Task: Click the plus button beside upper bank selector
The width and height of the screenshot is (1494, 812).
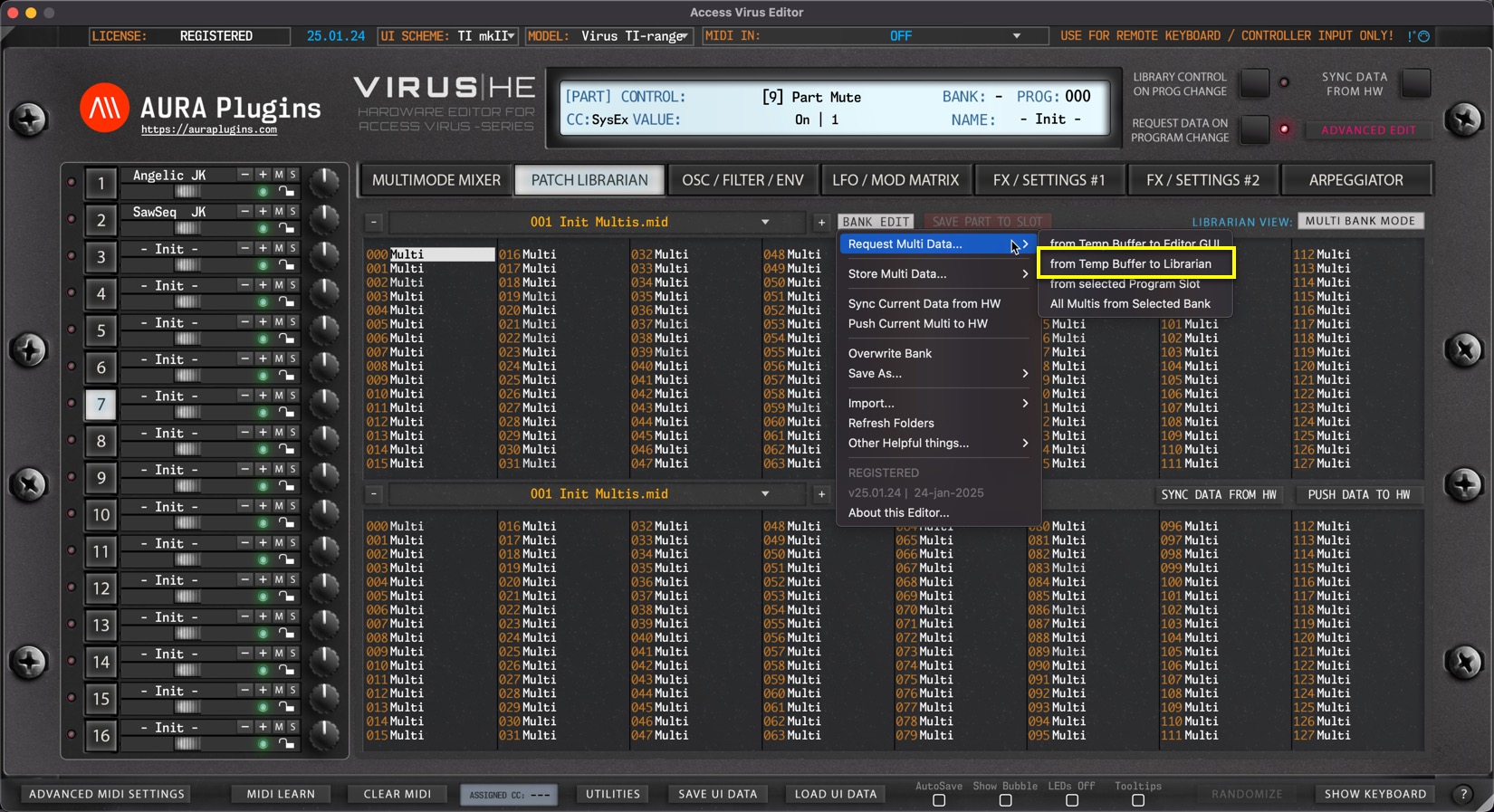Action: coord(821,222)
